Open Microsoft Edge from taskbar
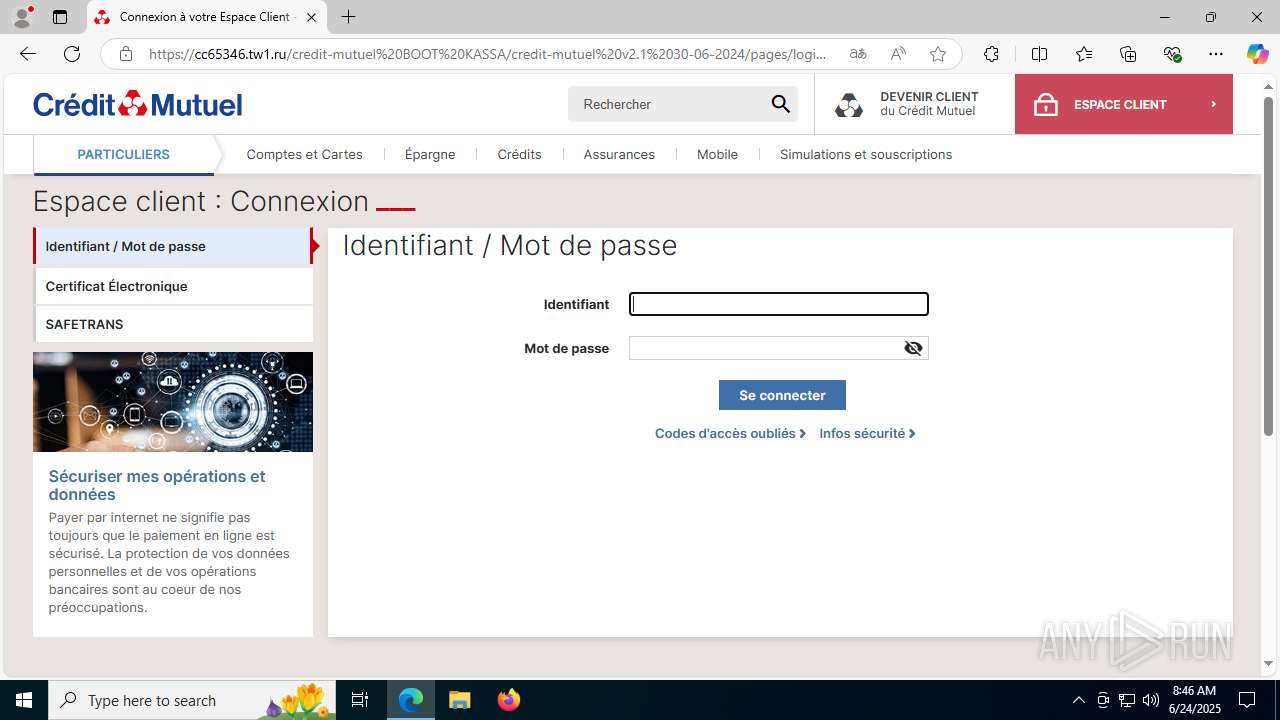This screenshot has width=1280, height=720. tap(411, 700)
